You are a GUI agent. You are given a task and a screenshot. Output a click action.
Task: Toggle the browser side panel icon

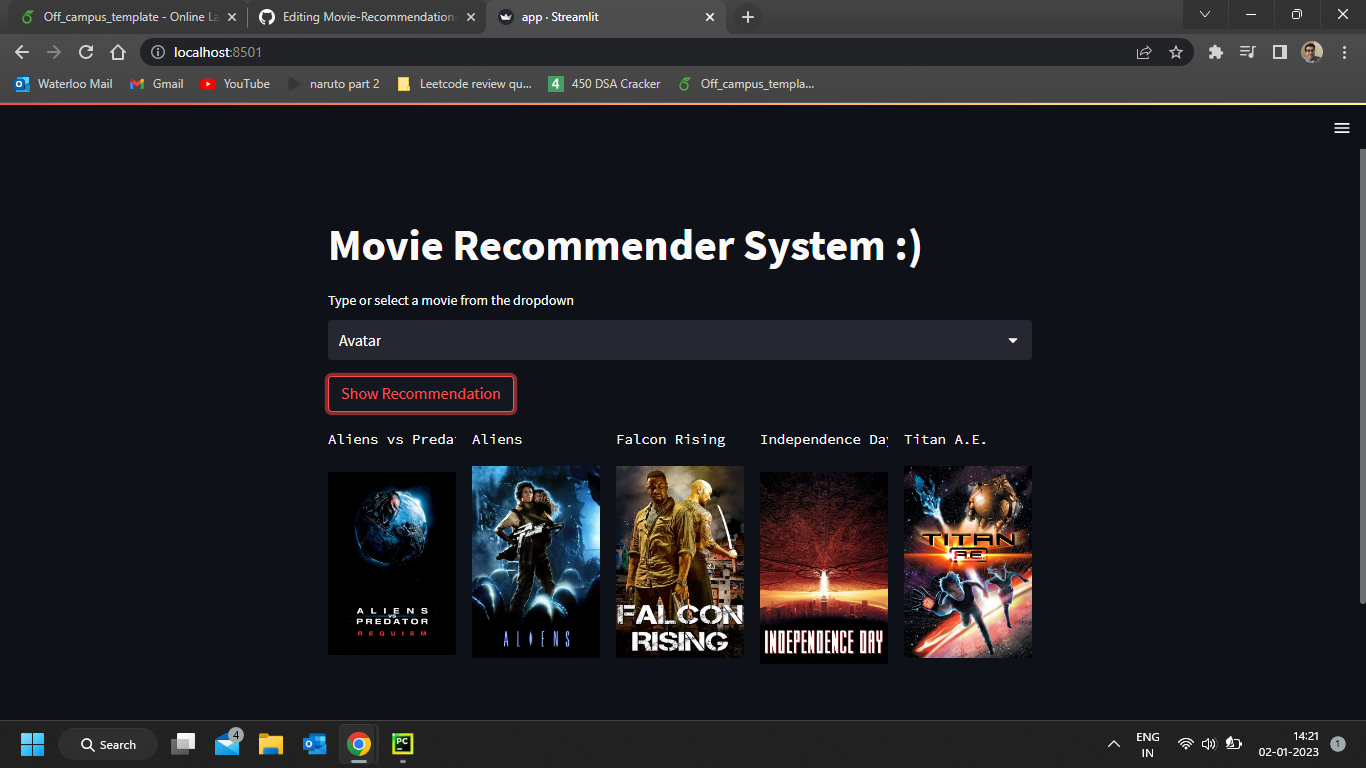[x=1279, y=52]
